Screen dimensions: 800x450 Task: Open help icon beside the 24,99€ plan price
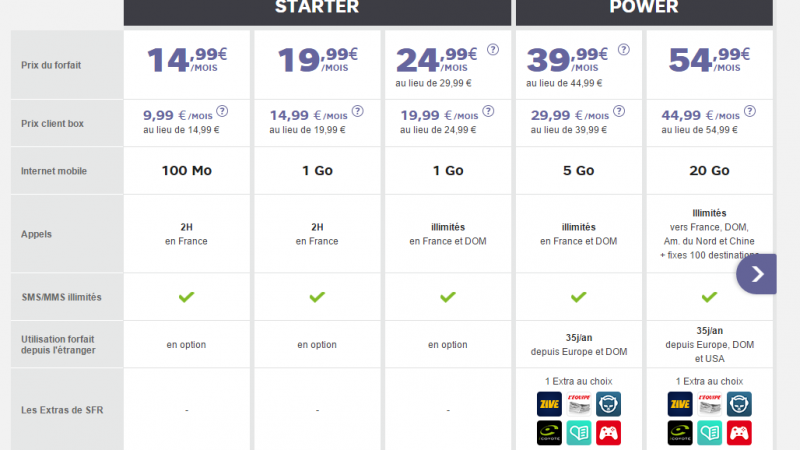point(493,49)
